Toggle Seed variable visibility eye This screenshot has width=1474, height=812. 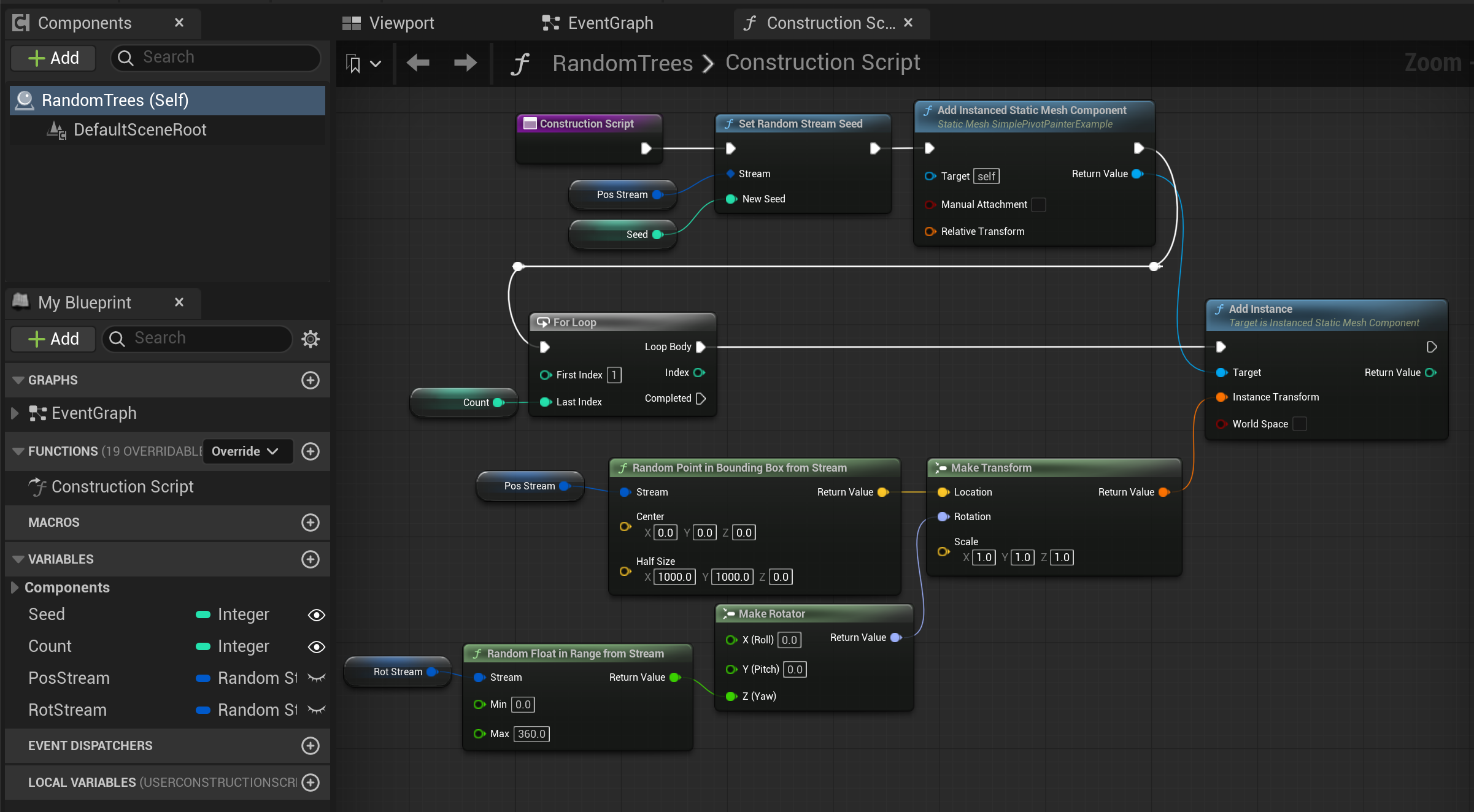click(x=316, y=615)
